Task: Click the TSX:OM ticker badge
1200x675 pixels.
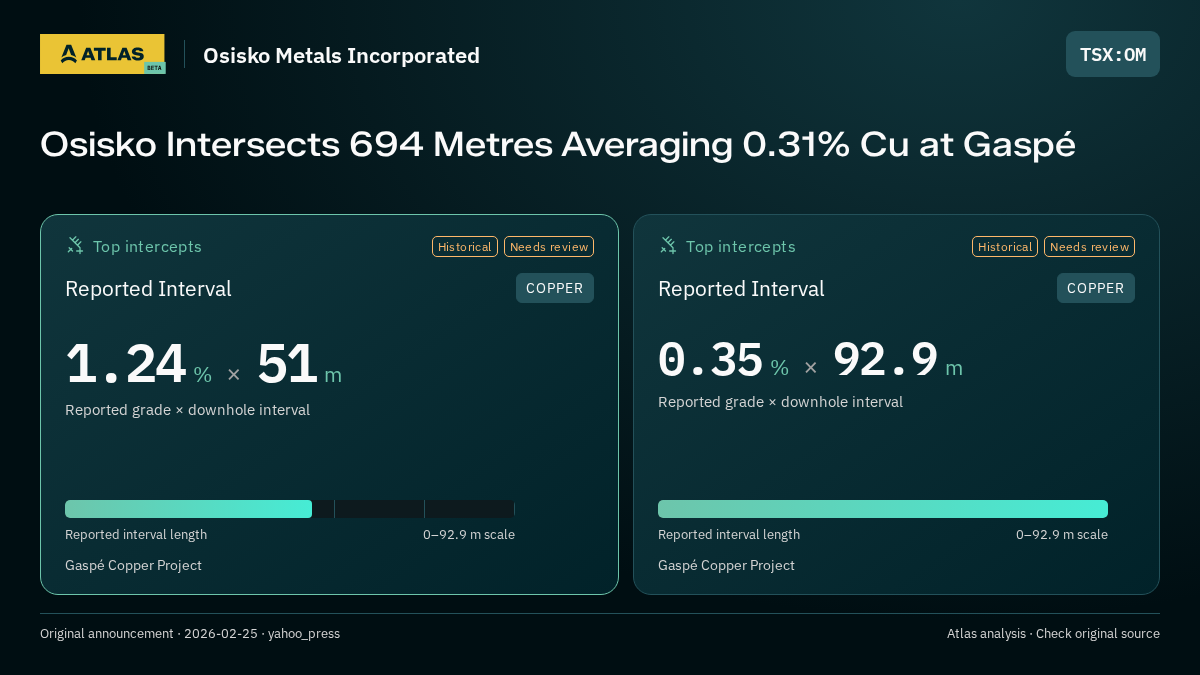Action: (1113, 54)
